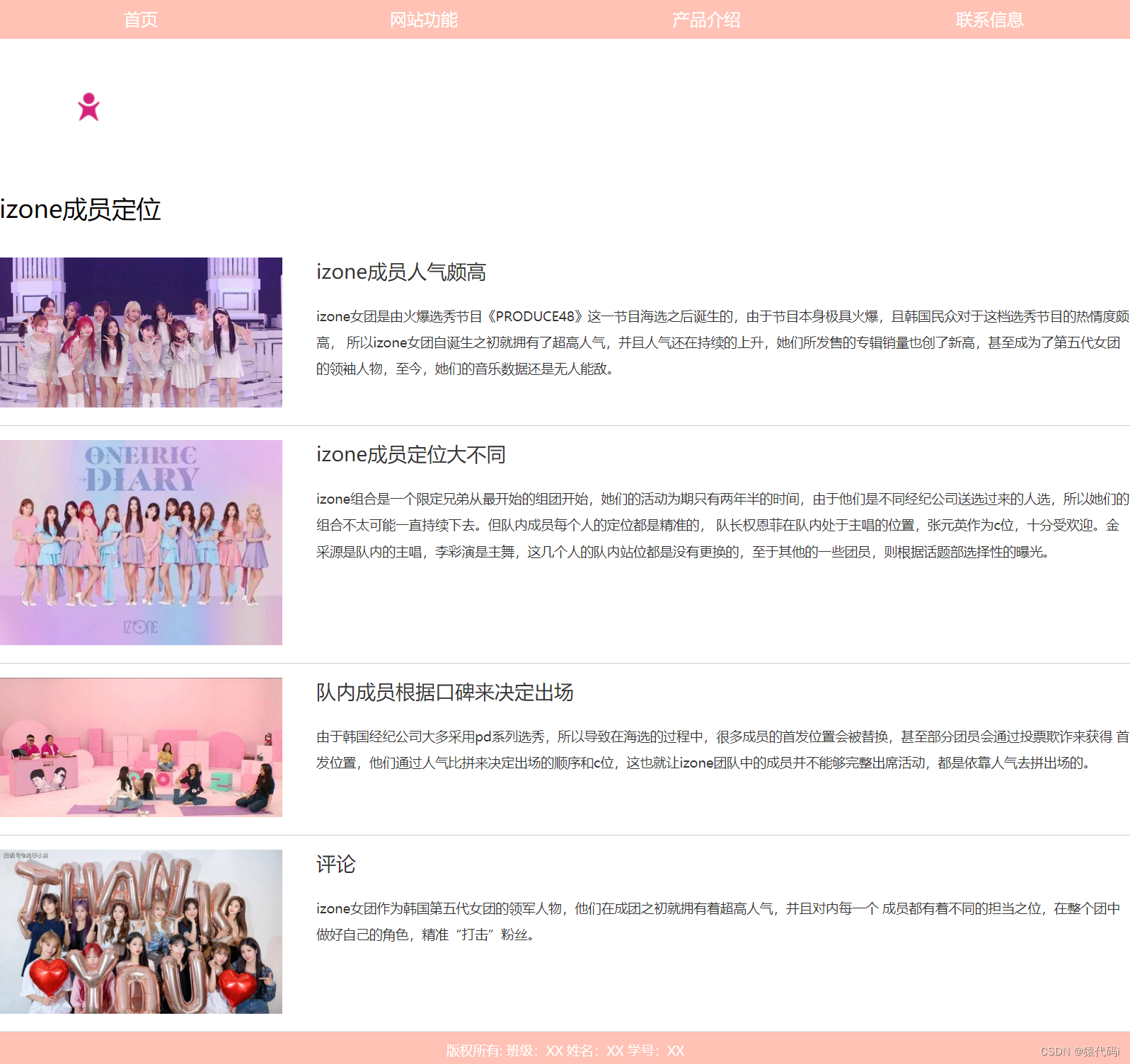Screen dimensions: 1130x1064
Task: Open the 网站功能 navigation item
Action: point(424,20)
